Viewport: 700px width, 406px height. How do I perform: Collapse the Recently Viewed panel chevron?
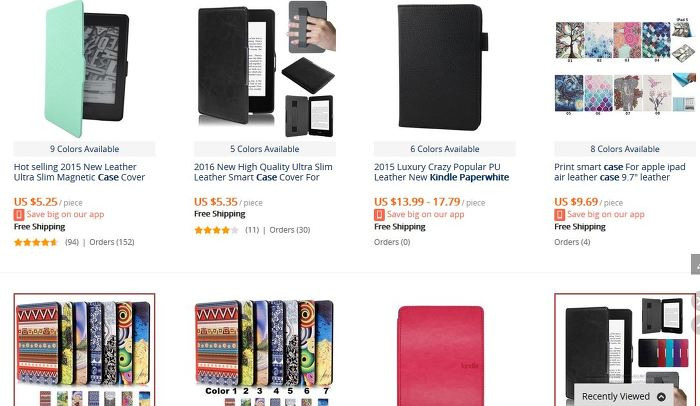[x=662, y=397]
